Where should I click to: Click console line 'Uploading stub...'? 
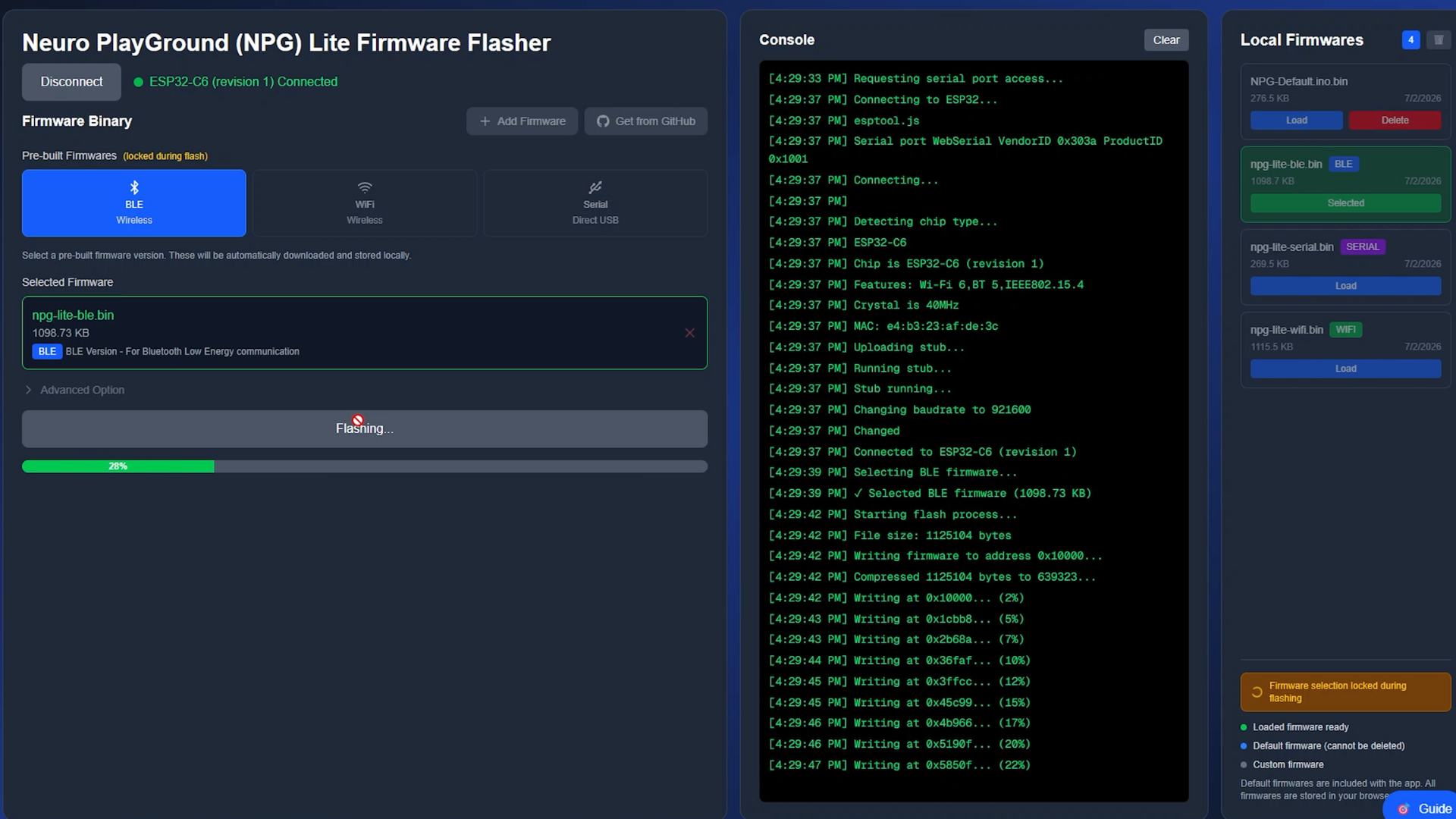[867, 348]
